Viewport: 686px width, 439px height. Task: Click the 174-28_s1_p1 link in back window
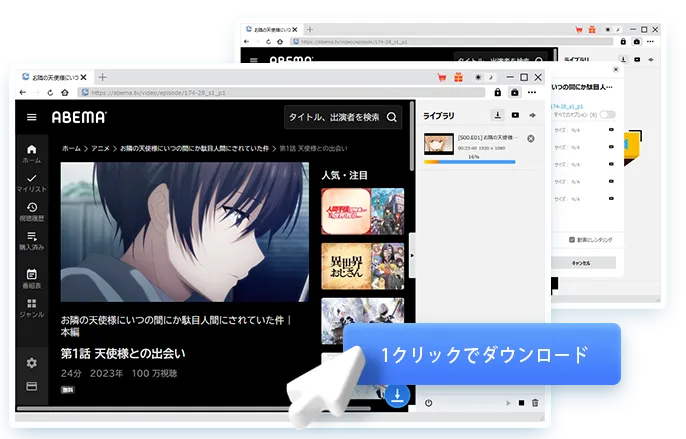pyautogui.click(x=567, y=106)
